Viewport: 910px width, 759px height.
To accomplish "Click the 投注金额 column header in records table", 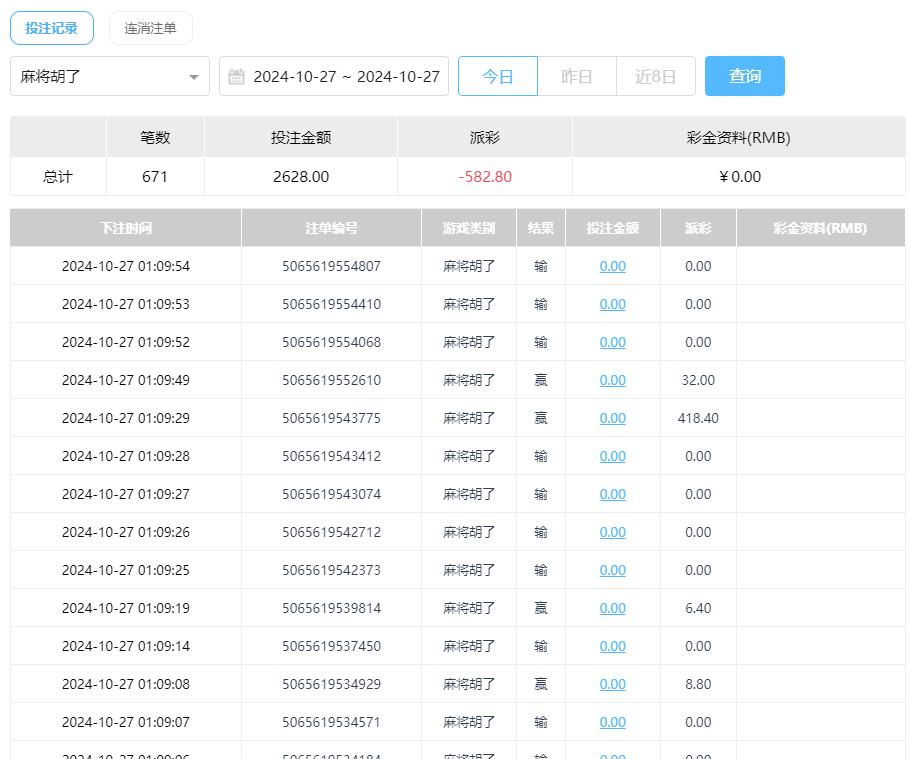I will click(612, 228).
